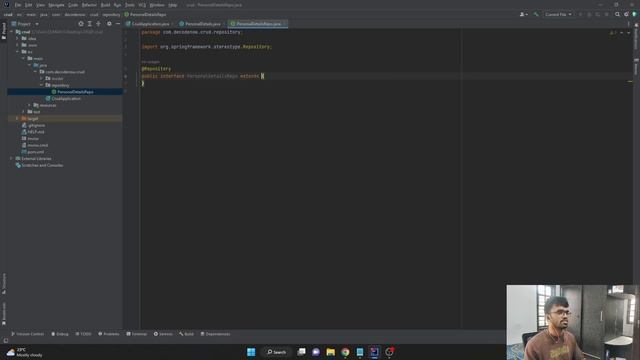Image resolution: width=640 pixels, height=360 pixels.
Task: Select the mvnw file
Action: 30,139
